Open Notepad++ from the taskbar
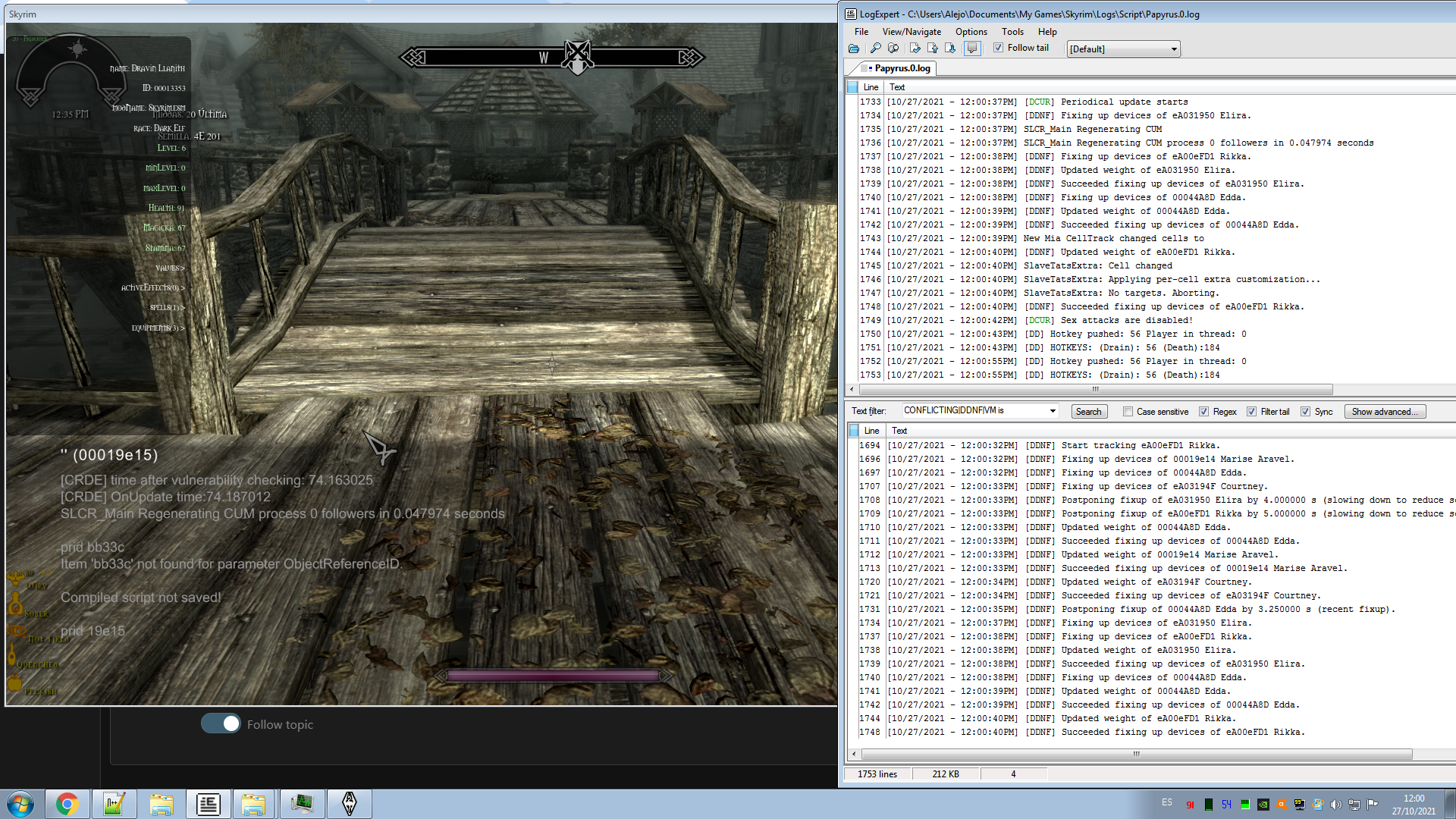Image resolution: width=1456 pixels, height=819 pixels. click(115, 804)
